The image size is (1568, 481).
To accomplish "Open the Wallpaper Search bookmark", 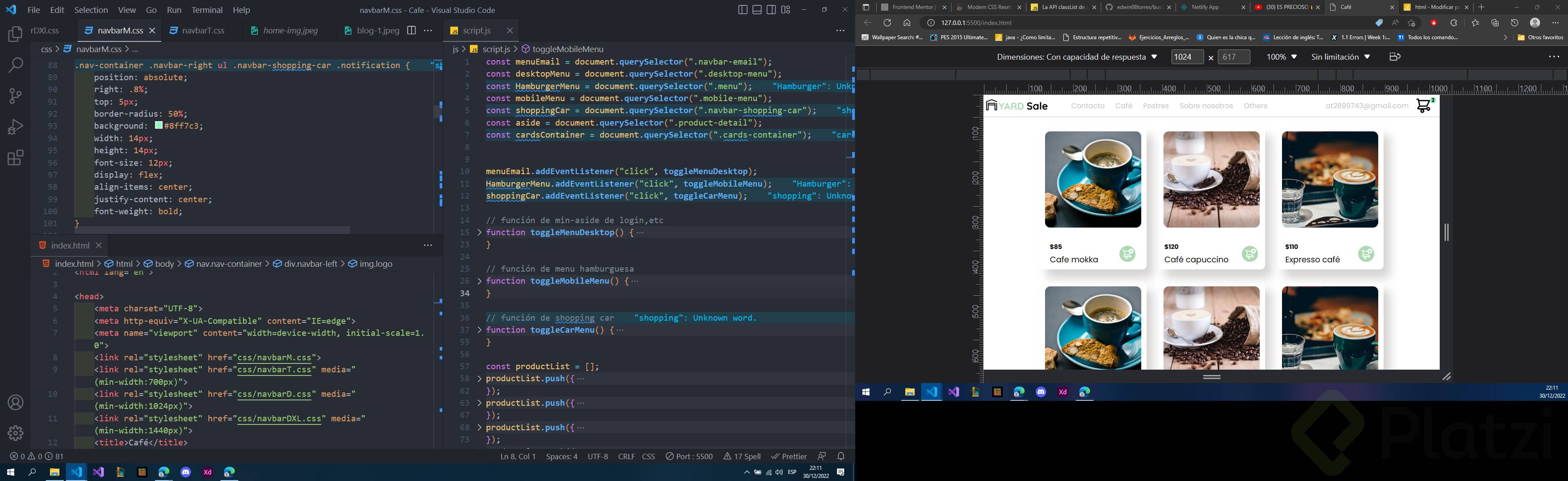I will click(x=892, y=38).
